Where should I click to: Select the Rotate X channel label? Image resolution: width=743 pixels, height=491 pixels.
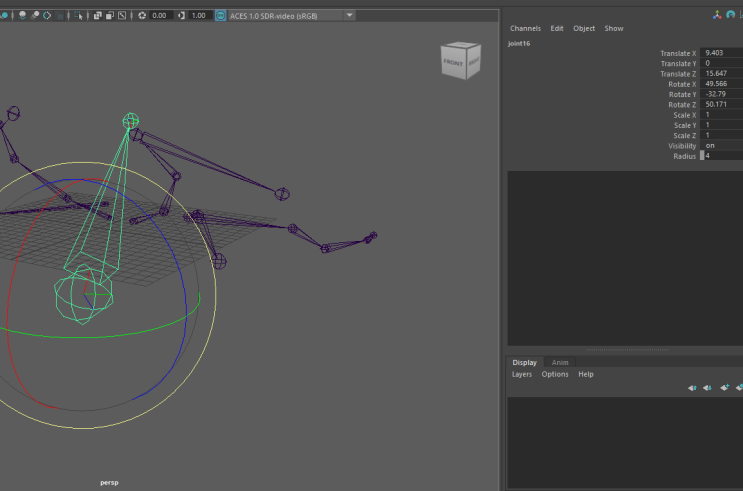point(682,84)
